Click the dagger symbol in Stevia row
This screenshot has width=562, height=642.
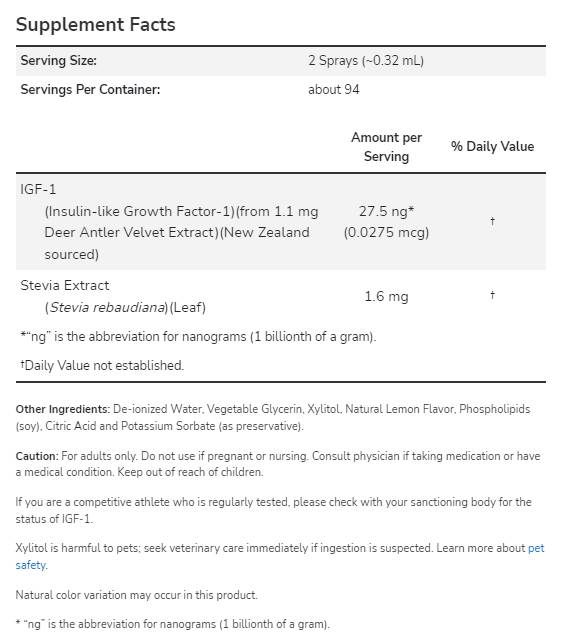492,295
